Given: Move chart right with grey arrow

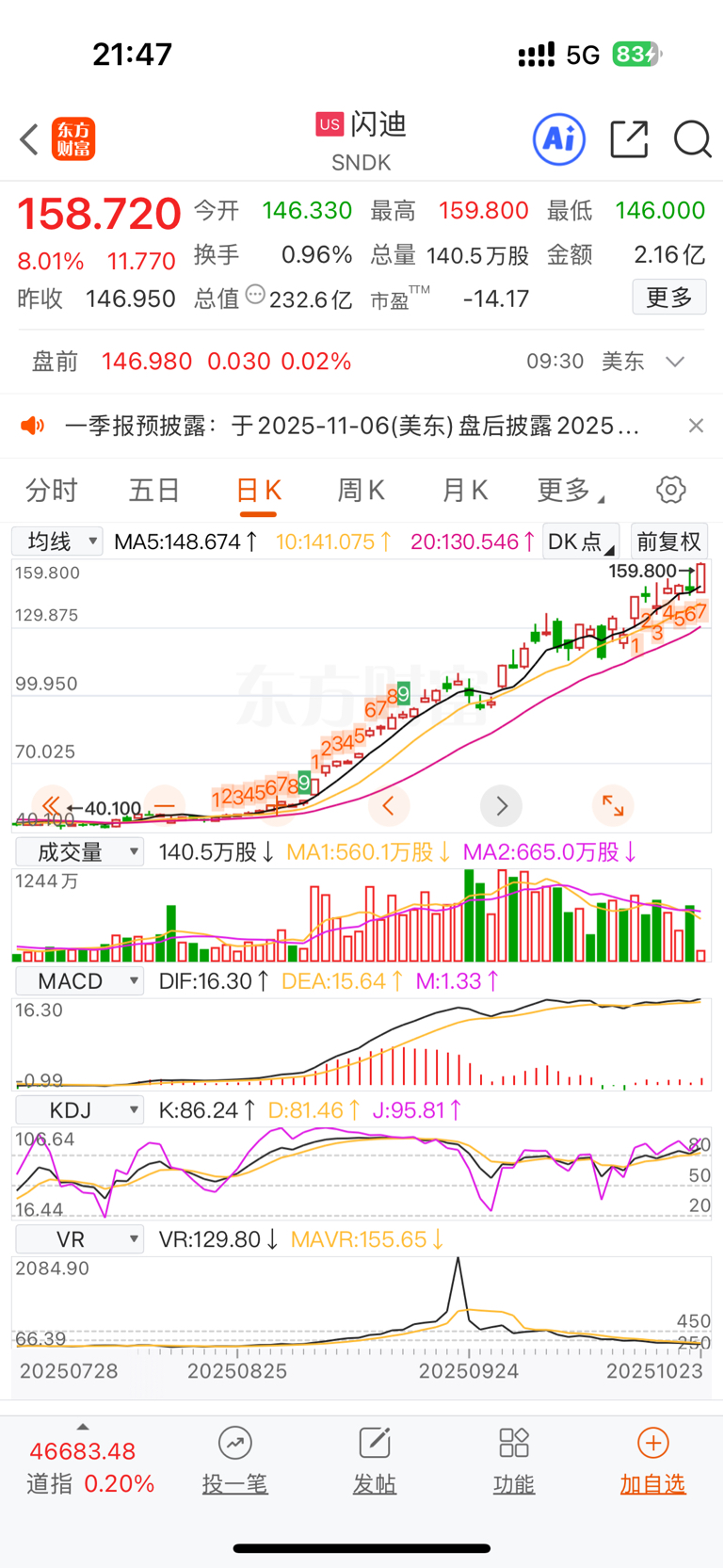Looking at the screenshot, I should 501,805.
